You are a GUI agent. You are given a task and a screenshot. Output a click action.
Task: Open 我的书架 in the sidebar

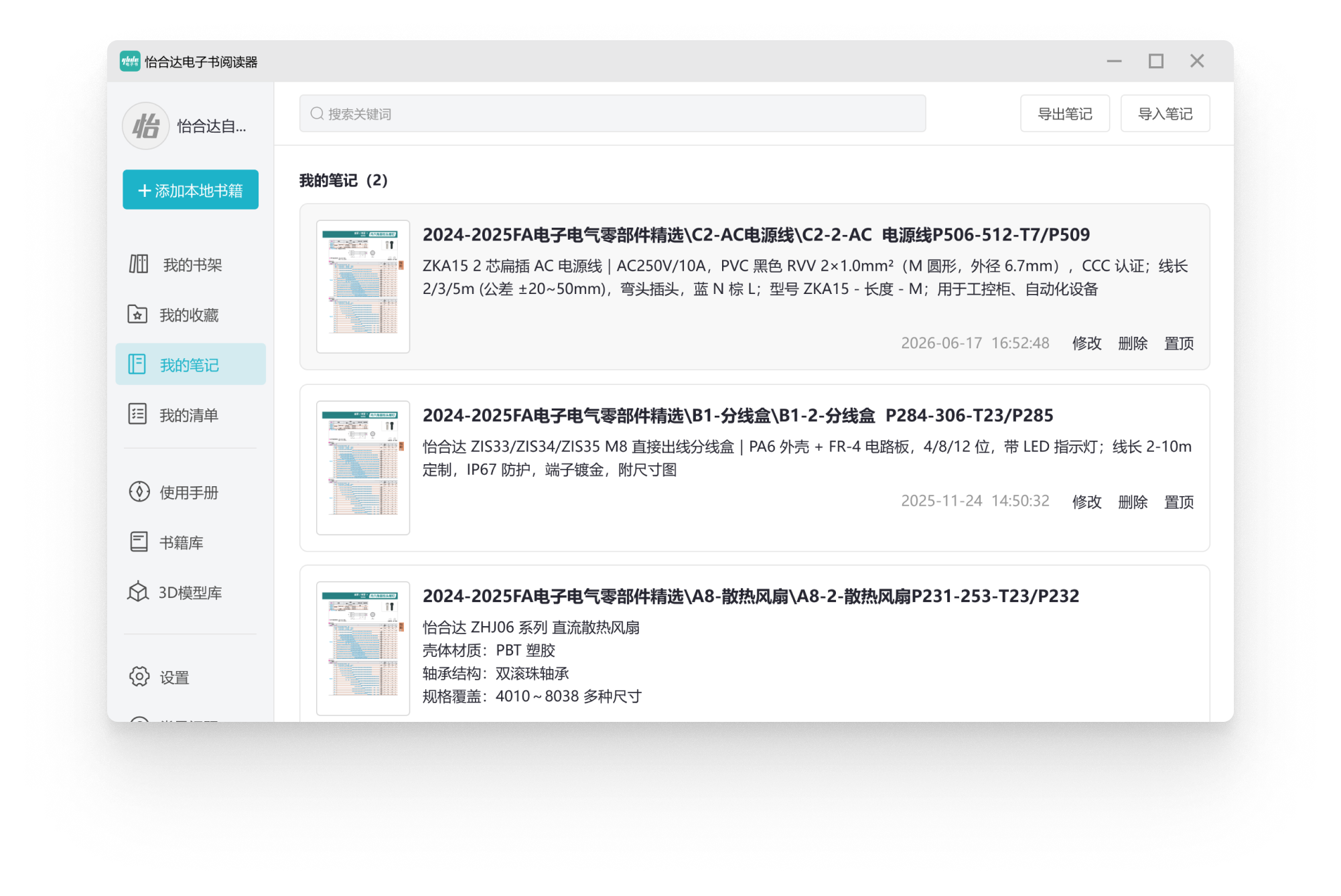click(x=191, y=265)
